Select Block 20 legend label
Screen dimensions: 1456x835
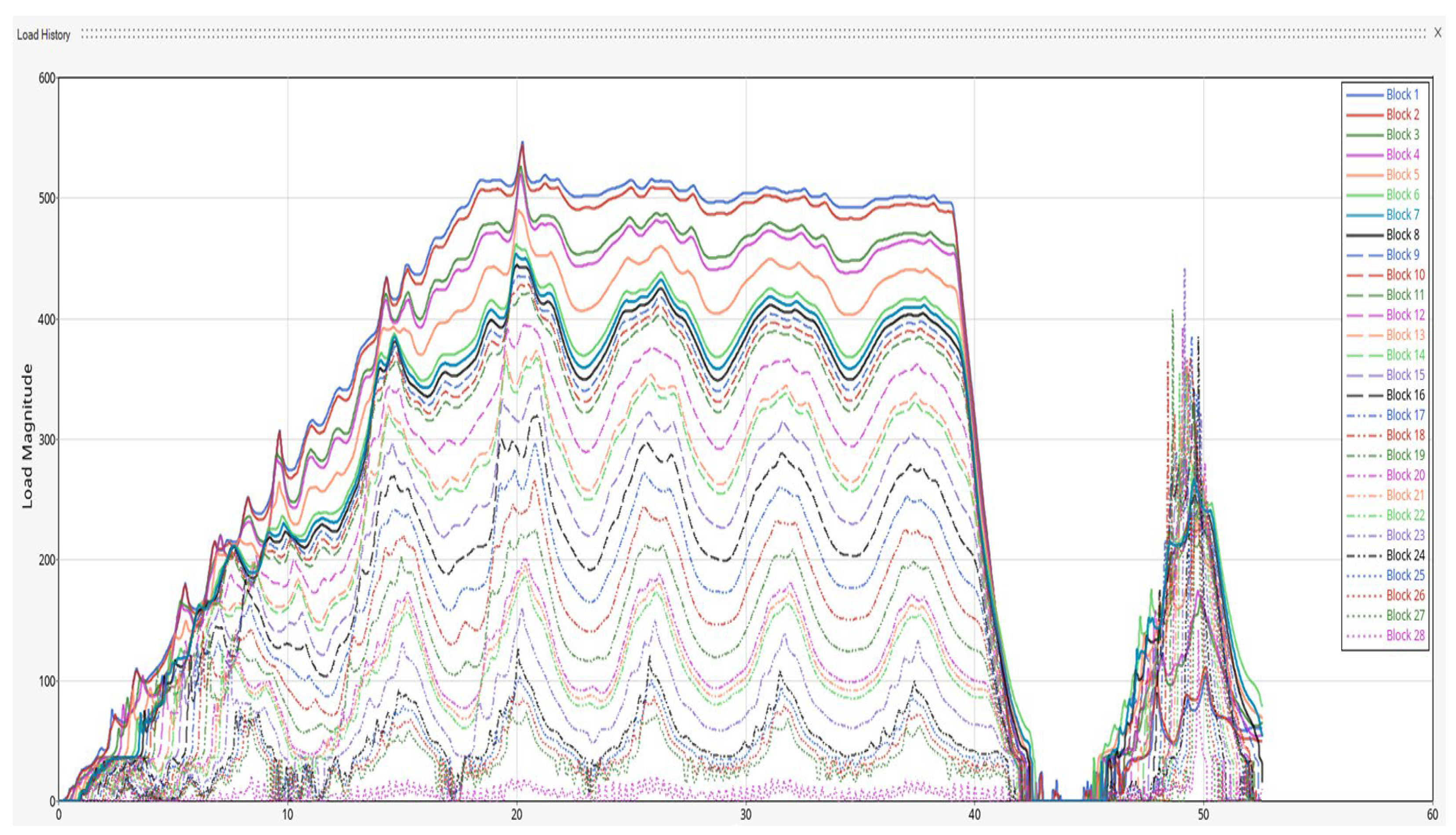(x=1405, y=475)
